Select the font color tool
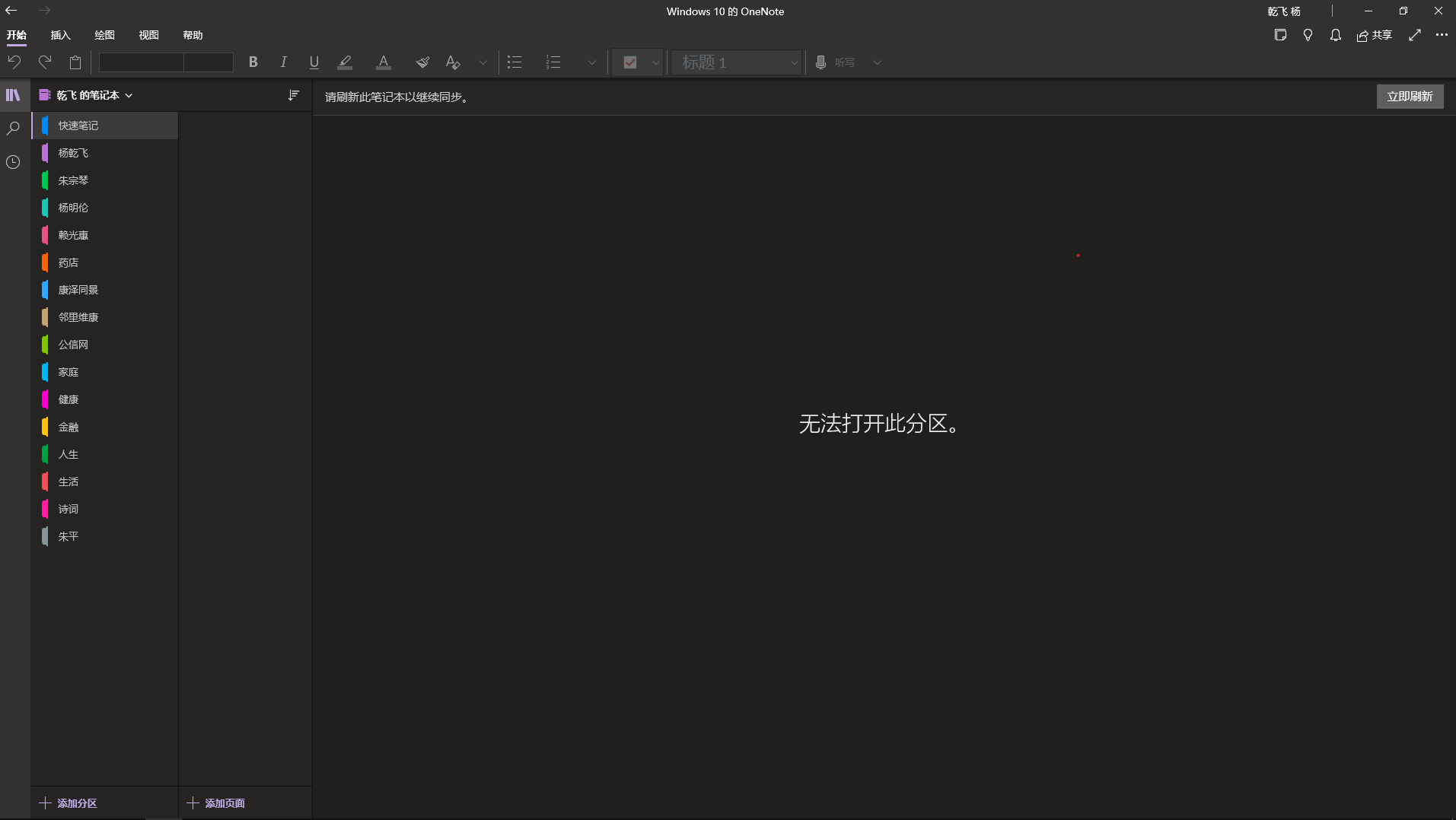Screen dimensions: 1456x820 tap(384, 62)
